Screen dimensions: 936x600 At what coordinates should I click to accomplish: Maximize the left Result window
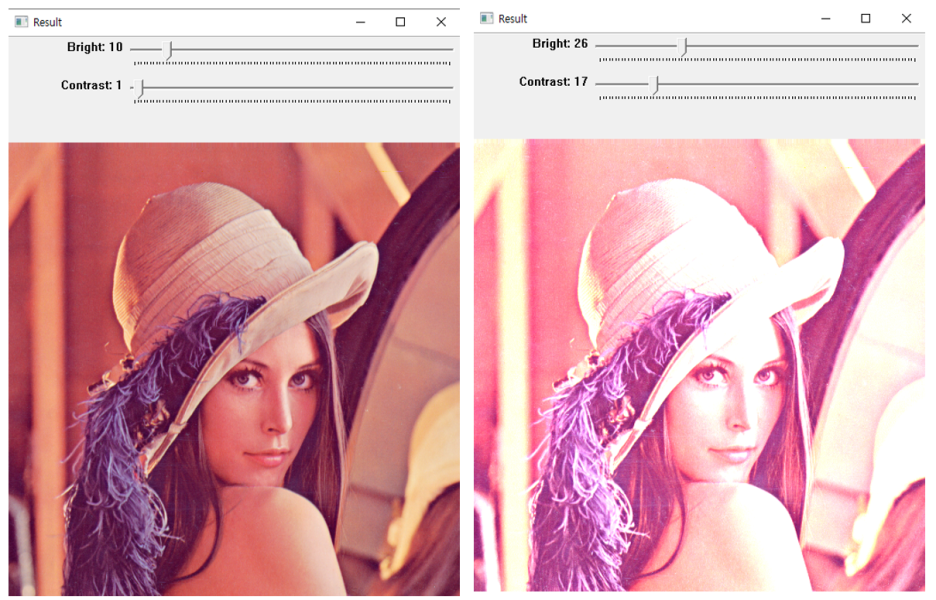401,22
